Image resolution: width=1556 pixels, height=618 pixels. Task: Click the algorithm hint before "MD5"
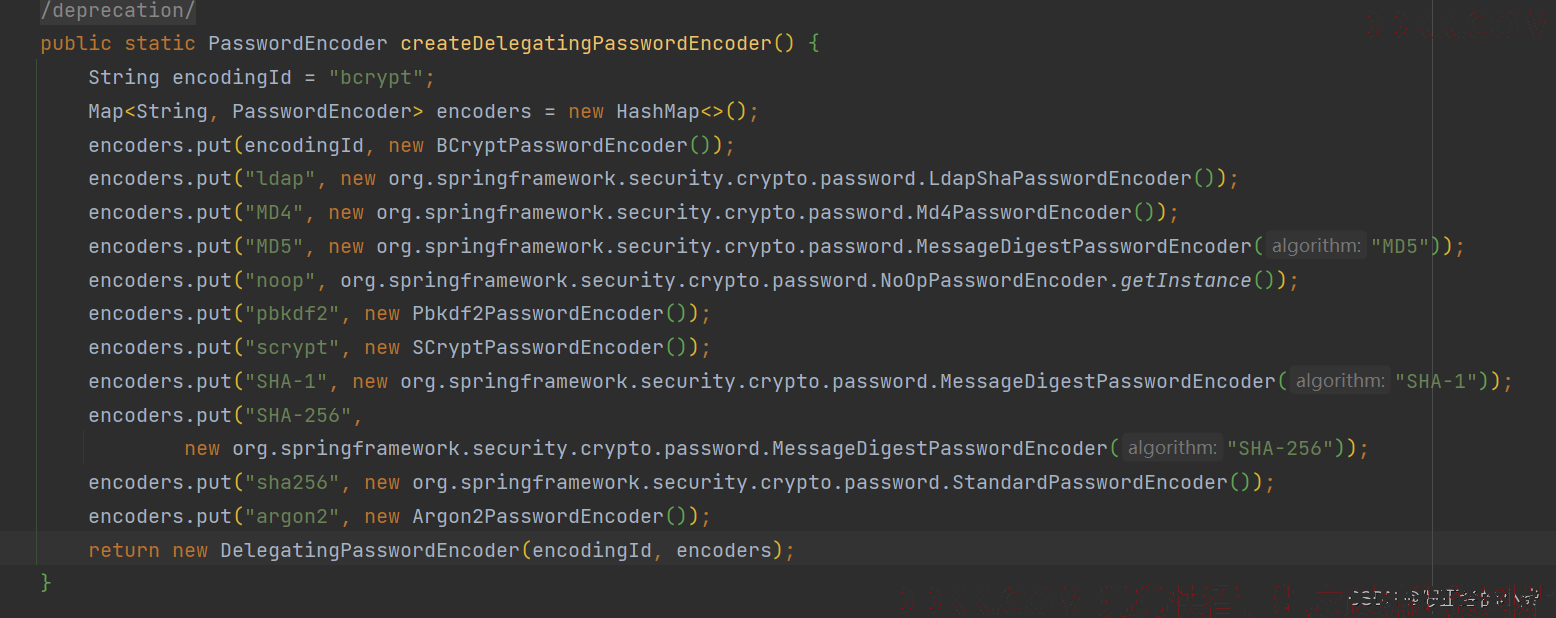tap(1316, 246)
